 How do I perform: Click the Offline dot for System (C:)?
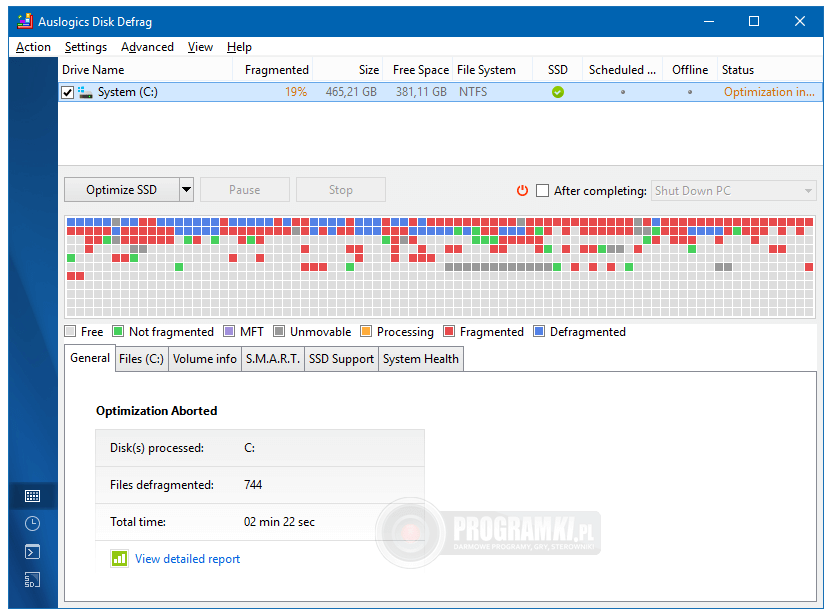(690, 92)
